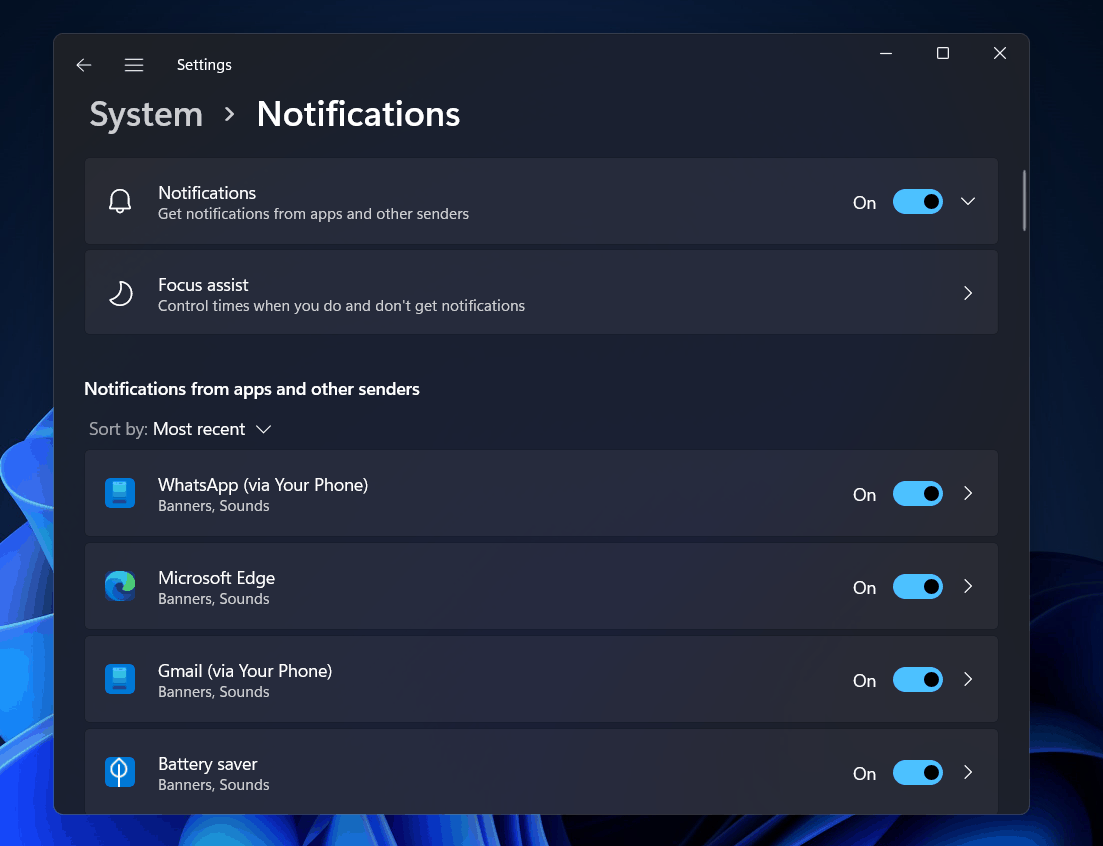Click the WhatsApp Your Phone app icon
This screenshot has height=846, width=1103.
120,493
